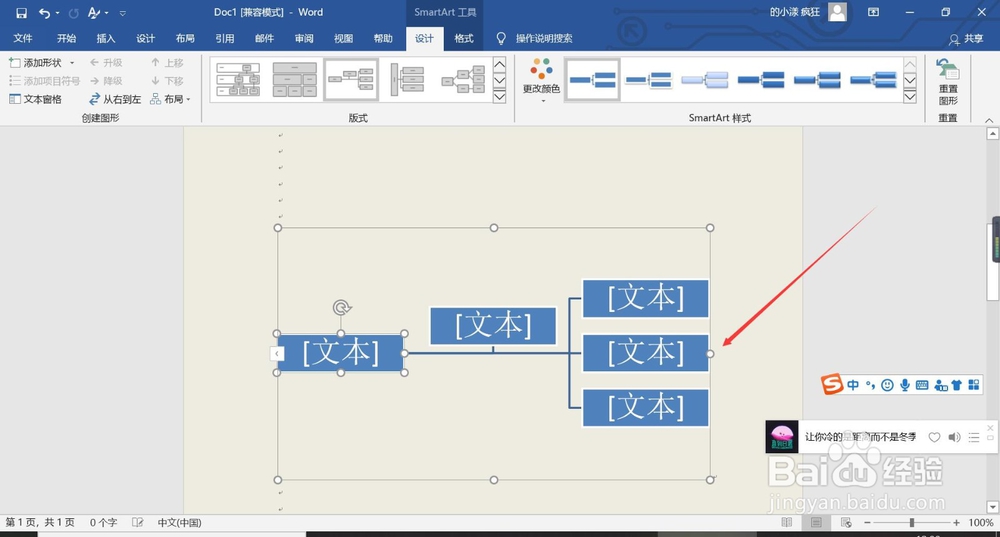Expand the 添加形状 dropdown arrow
Image resolution: width=1000 pixels, height=537 pixels.
point(71,63)
